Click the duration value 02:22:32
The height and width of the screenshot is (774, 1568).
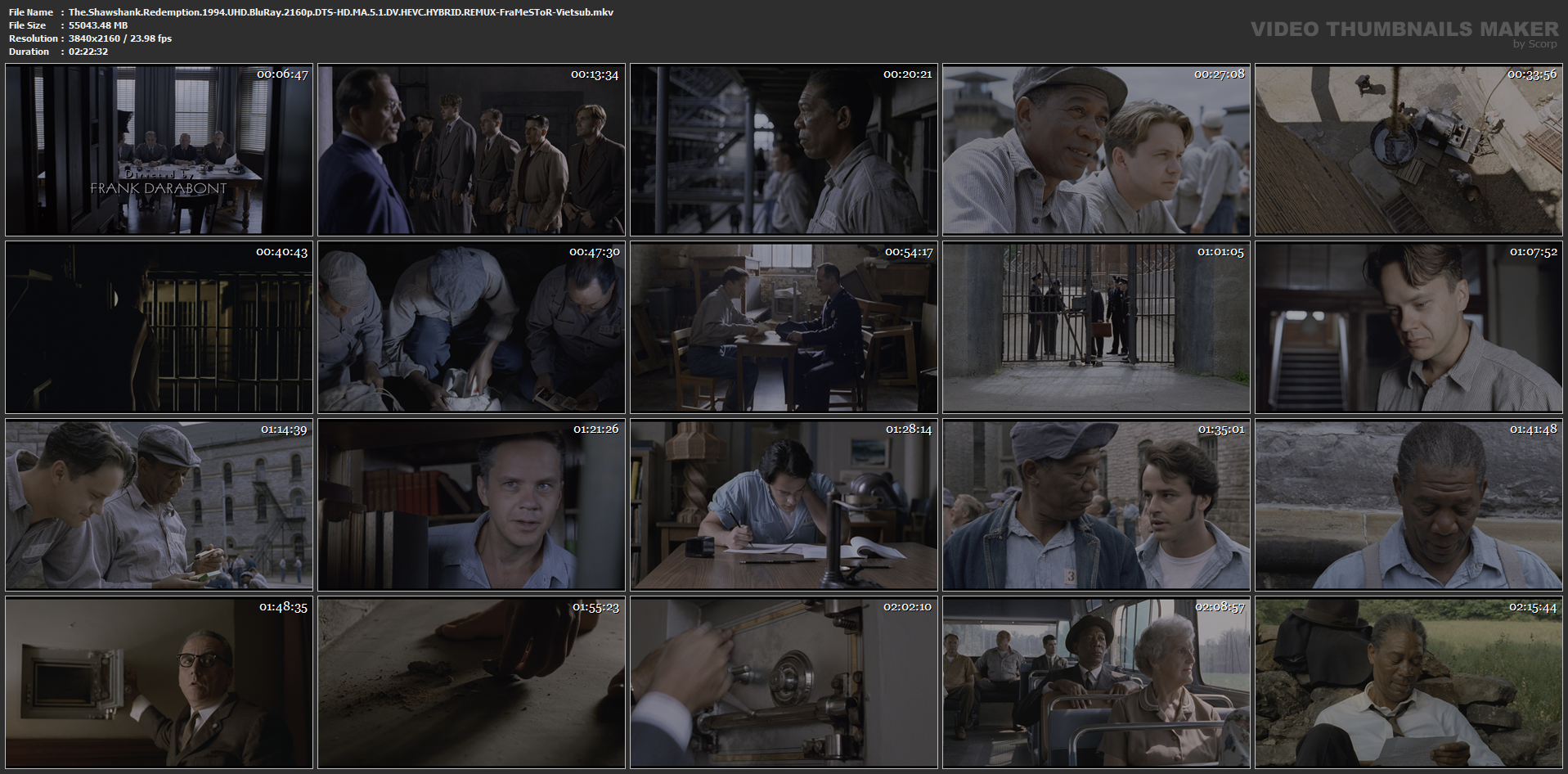tap(88, 52)
